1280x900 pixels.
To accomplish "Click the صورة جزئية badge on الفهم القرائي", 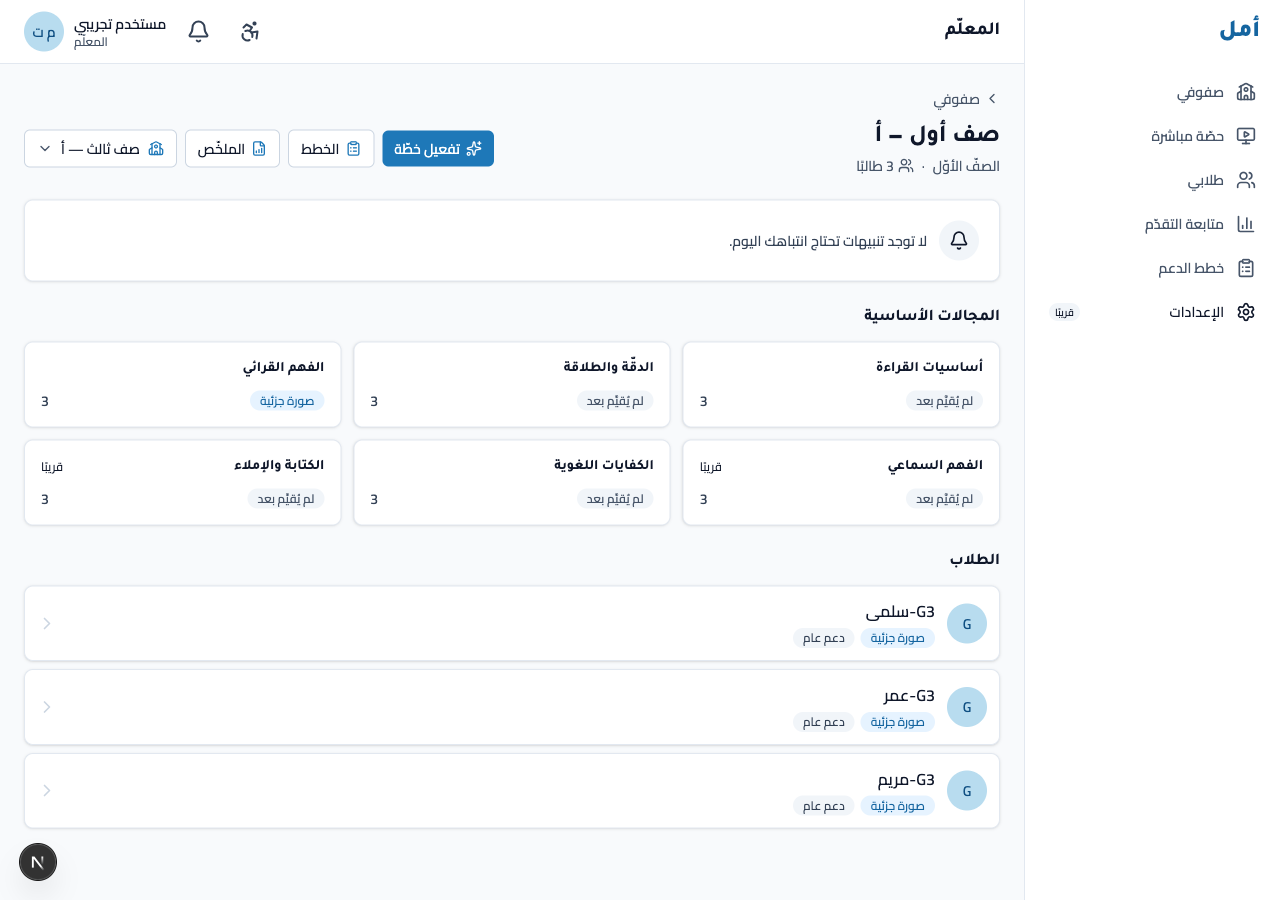I will 287,401.
